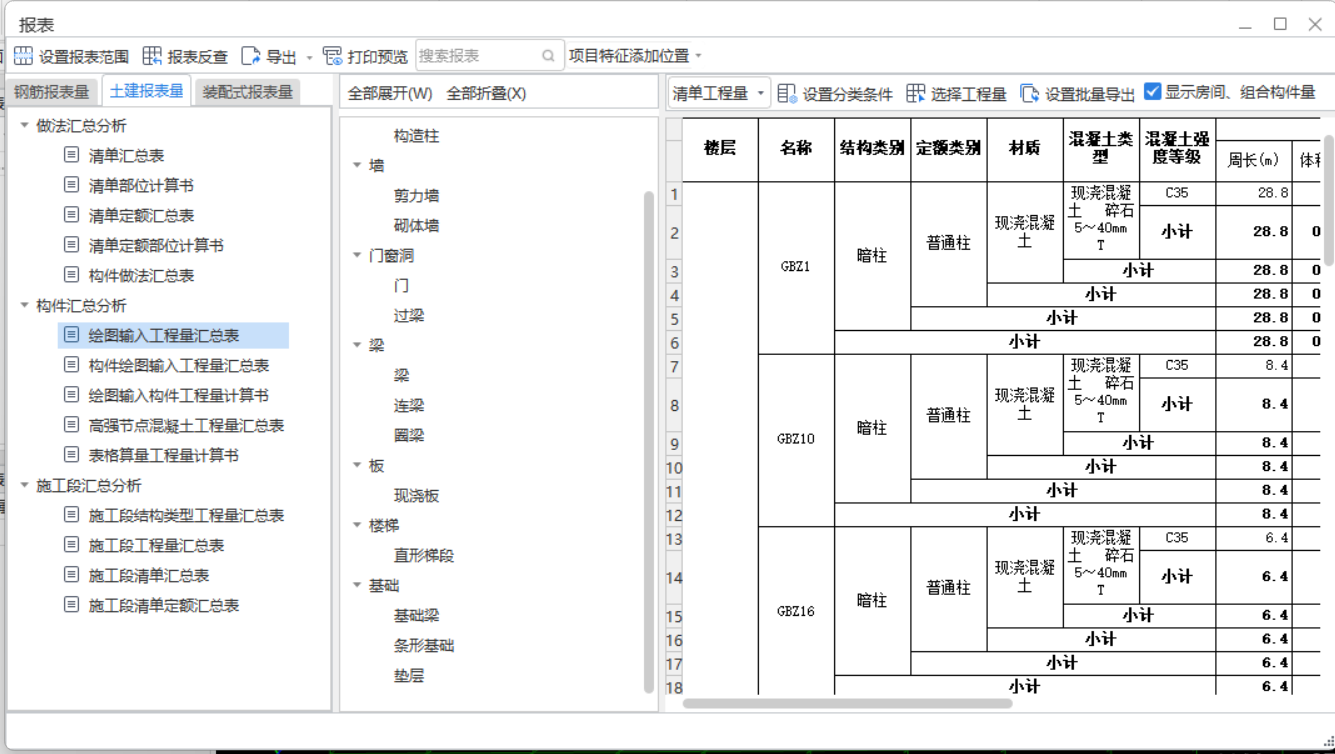This screenshot has width=1335, height=754.
Task: Collapse the 基础 component category
Action: click(357, 585)
